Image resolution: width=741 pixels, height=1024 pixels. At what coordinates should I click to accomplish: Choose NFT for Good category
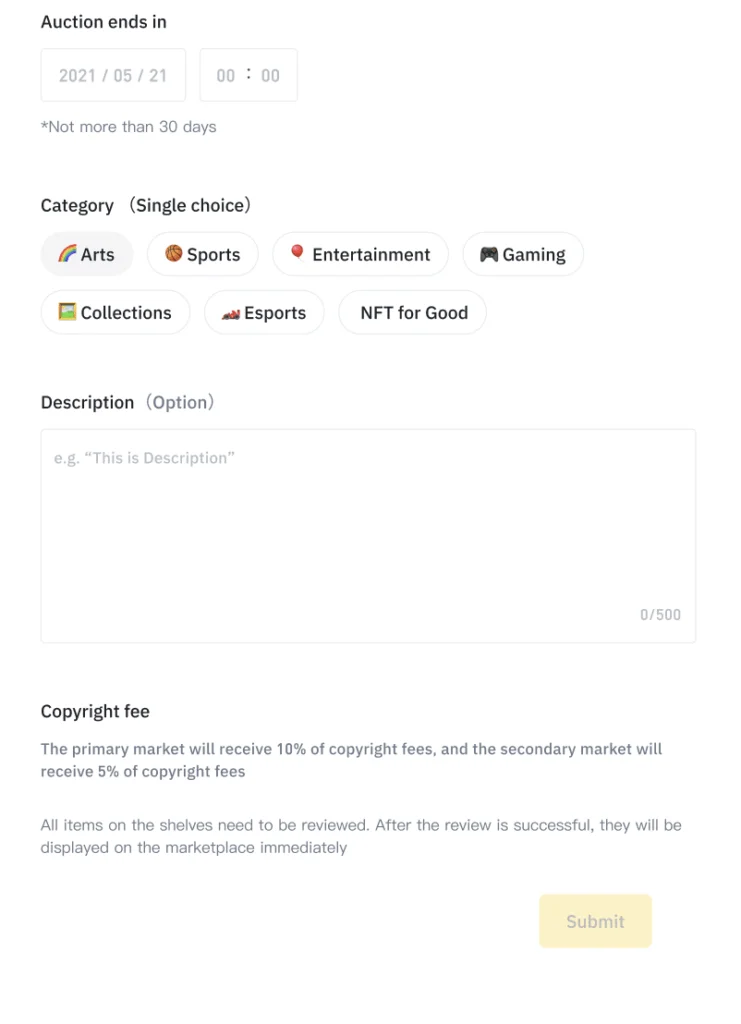point(413,313)
